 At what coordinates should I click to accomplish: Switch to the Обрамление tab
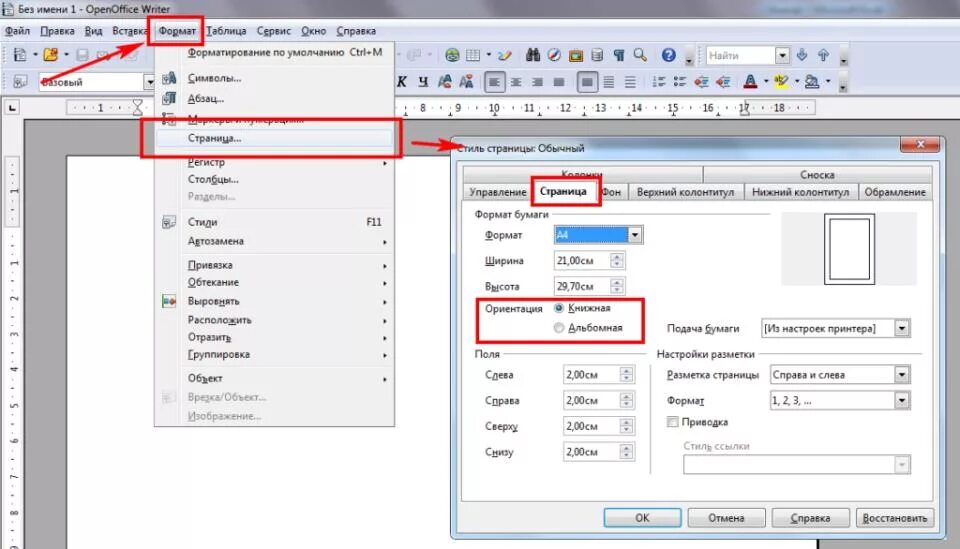point(894,192)
